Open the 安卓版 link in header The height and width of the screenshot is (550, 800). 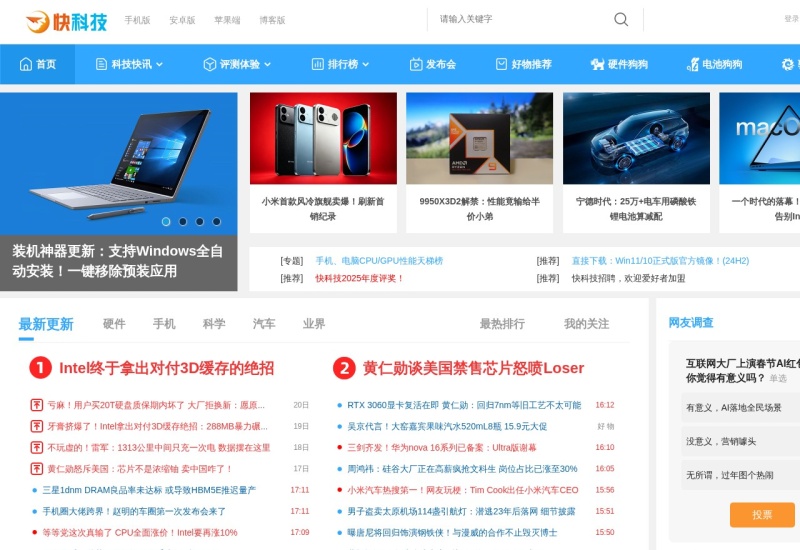[x=182, y=20]
